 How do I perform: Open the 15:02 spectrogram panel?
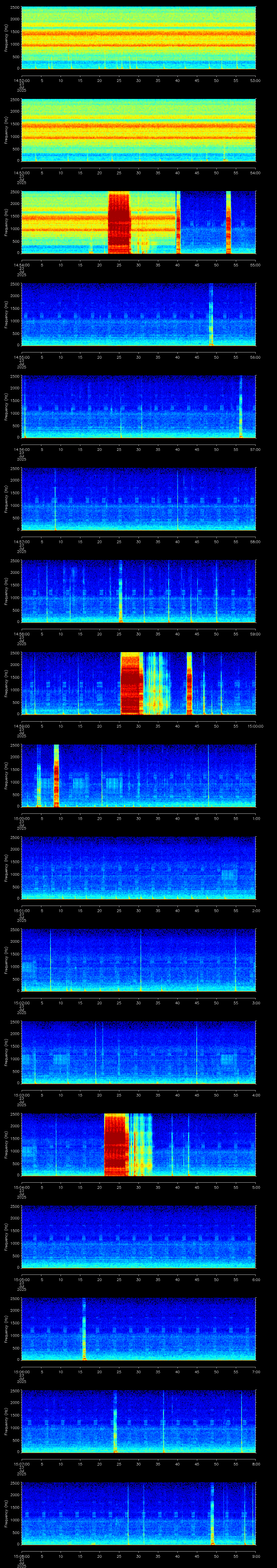(138, 960)
